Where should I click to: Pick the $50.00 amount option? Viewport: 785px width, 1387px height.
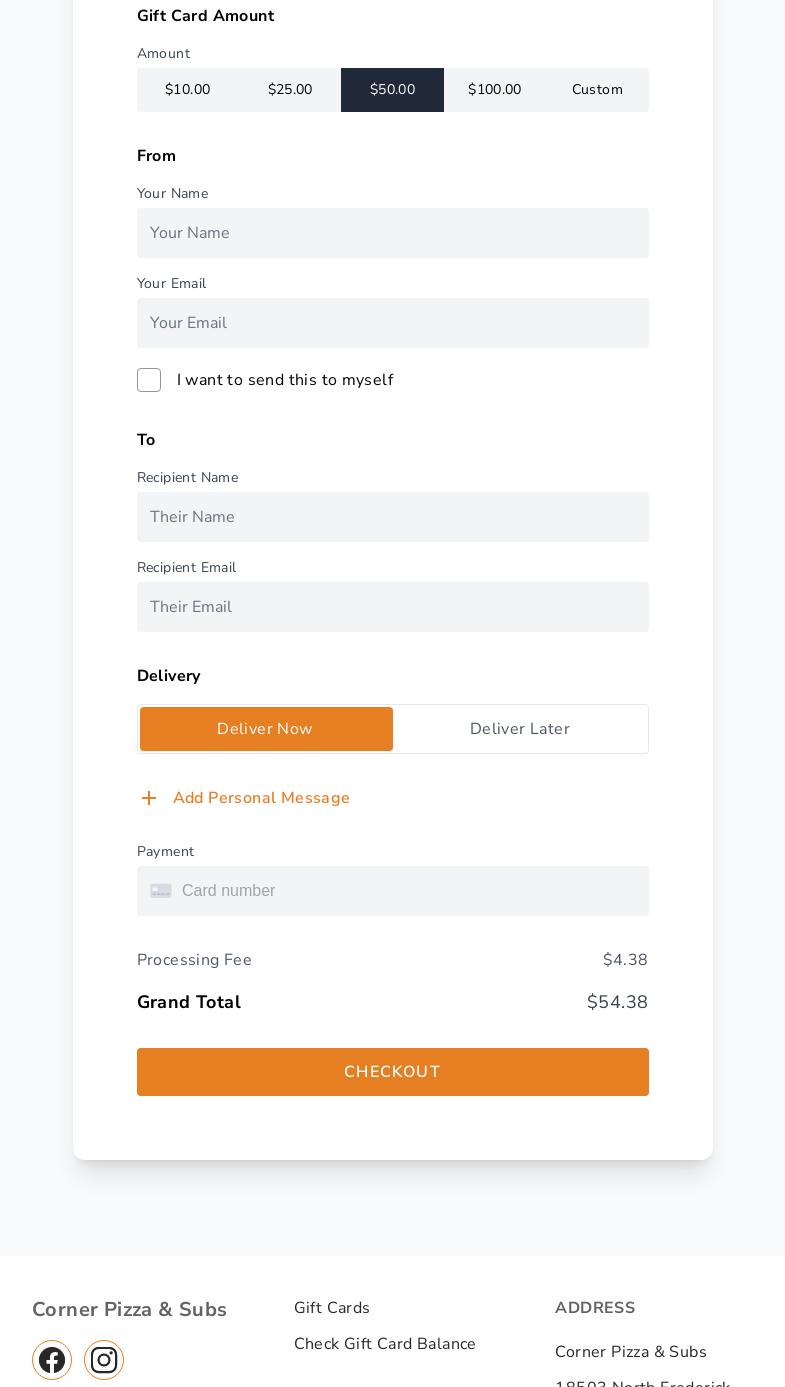point(392,90)
